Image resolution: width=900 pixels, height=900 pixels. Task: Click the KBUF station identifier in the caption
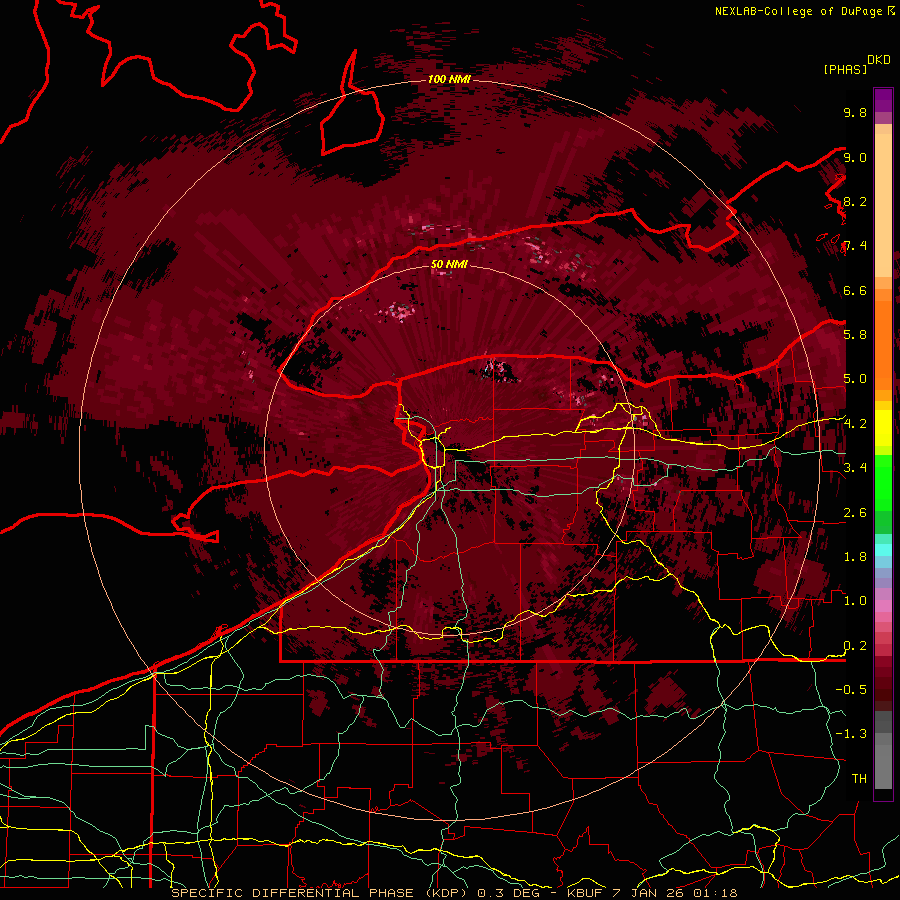(584, 893)
